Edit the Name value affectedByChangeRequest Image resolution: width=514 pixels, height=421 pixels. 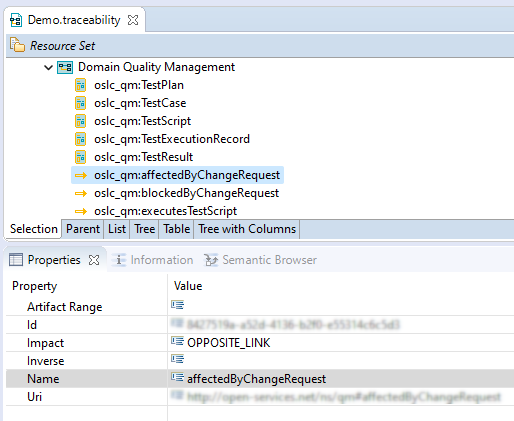click(256, 379)
